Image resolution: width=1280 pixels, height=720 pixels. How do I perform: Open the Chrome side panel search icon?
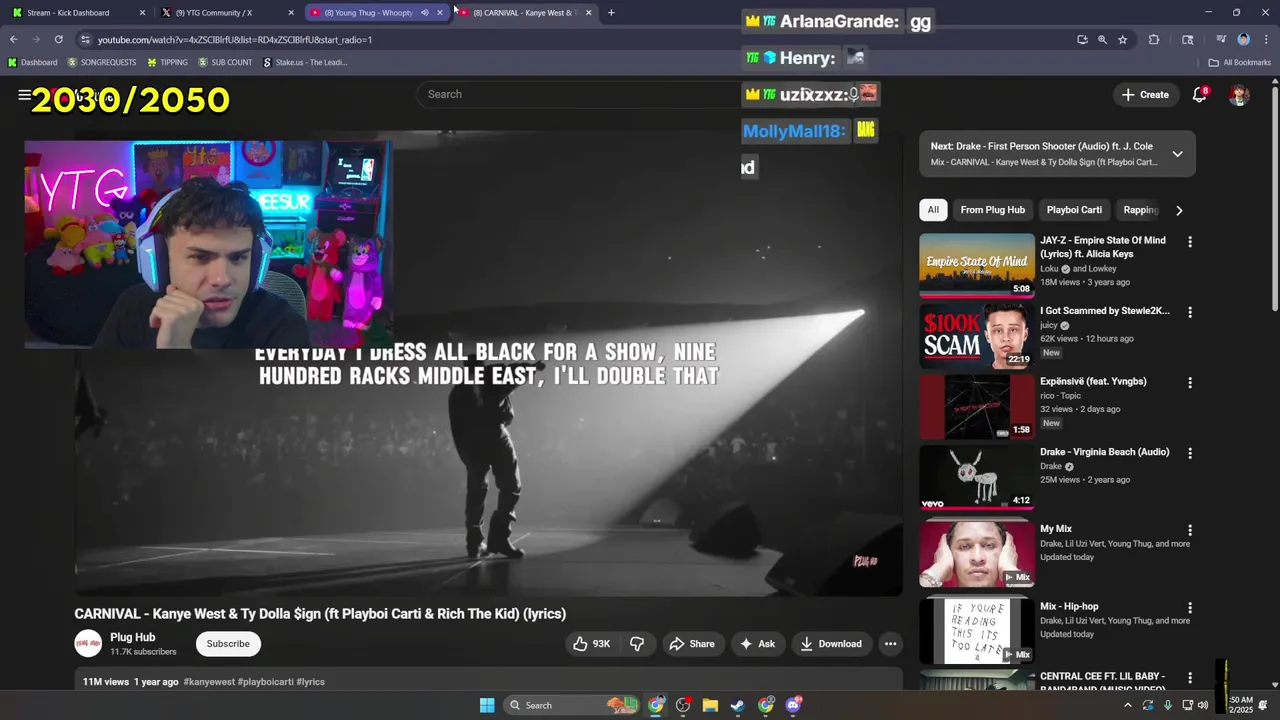tap(1188, 40)
